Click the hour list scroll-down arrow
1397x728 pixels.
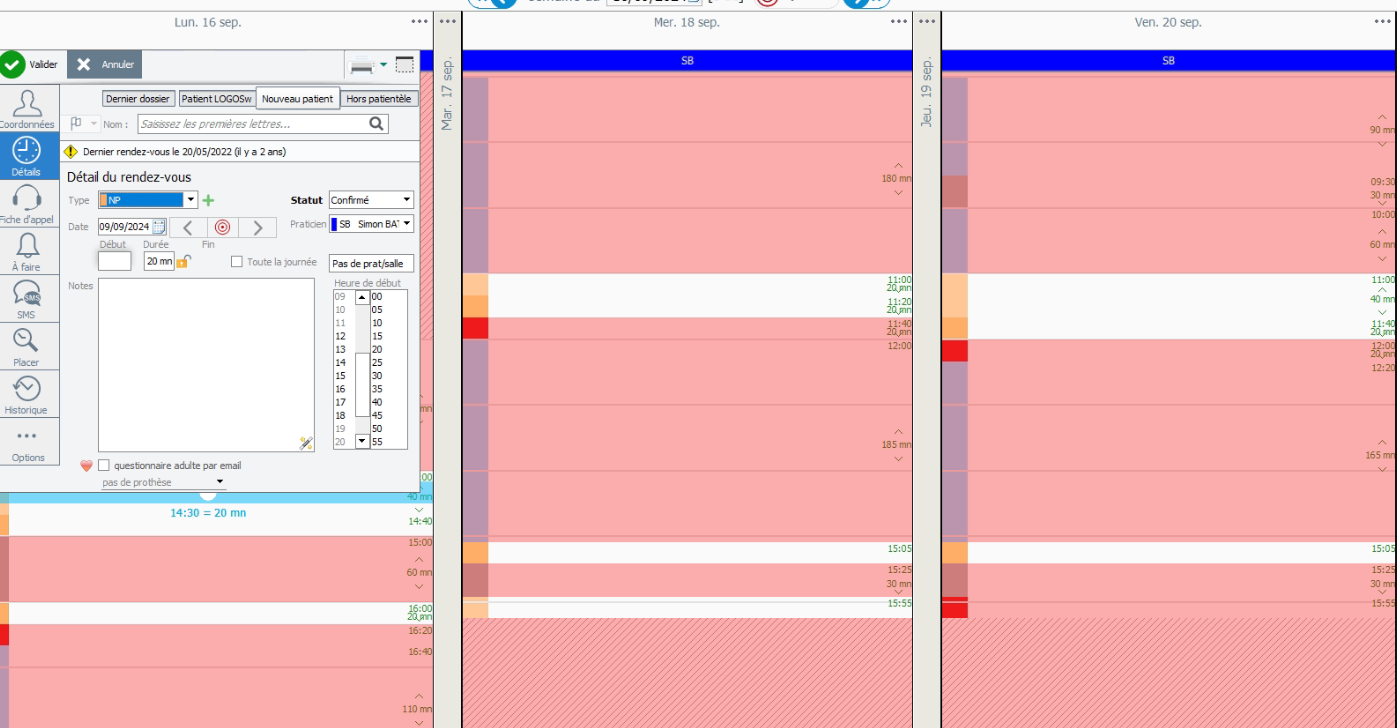tap(362, 441)
